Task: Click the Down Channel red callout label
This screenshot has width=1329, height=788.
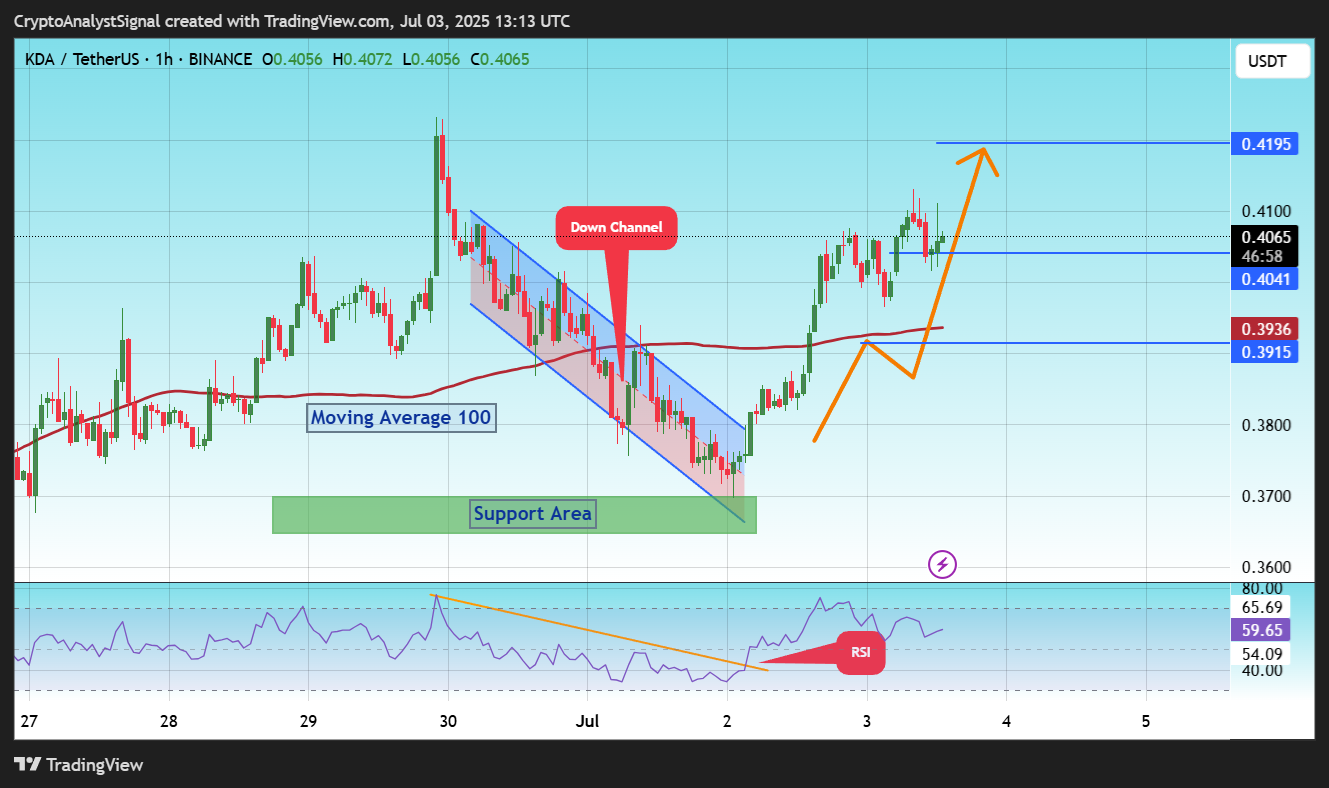Action: [616, 227]
